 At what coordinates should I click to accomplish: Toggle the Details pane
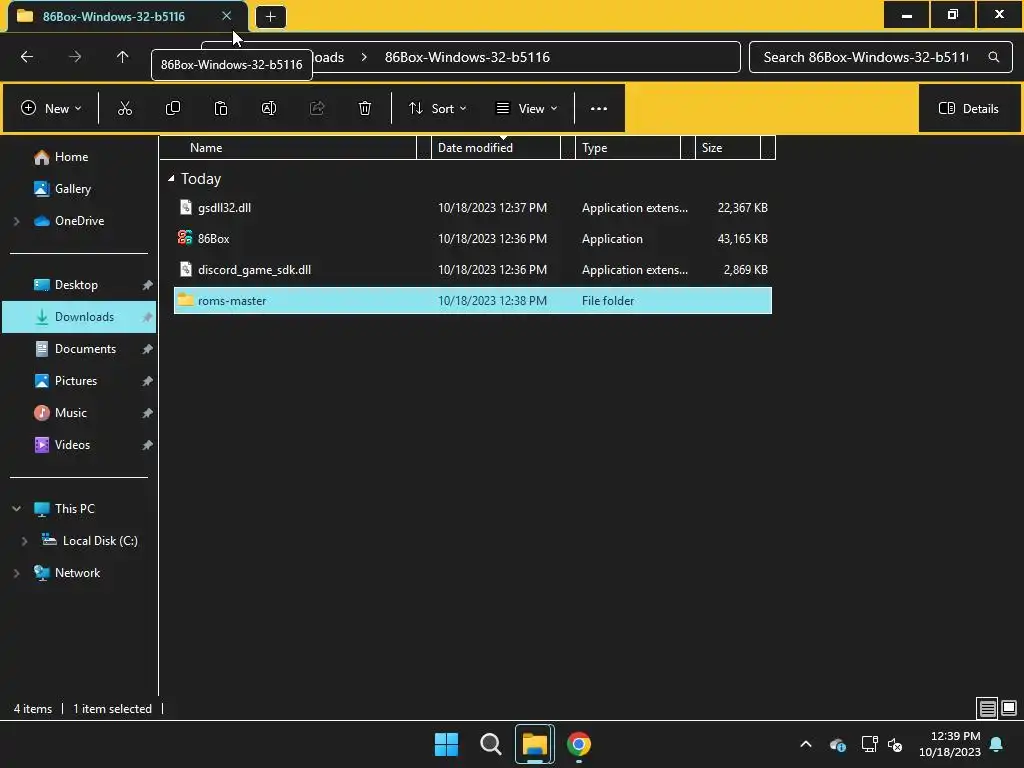(969, 108)
